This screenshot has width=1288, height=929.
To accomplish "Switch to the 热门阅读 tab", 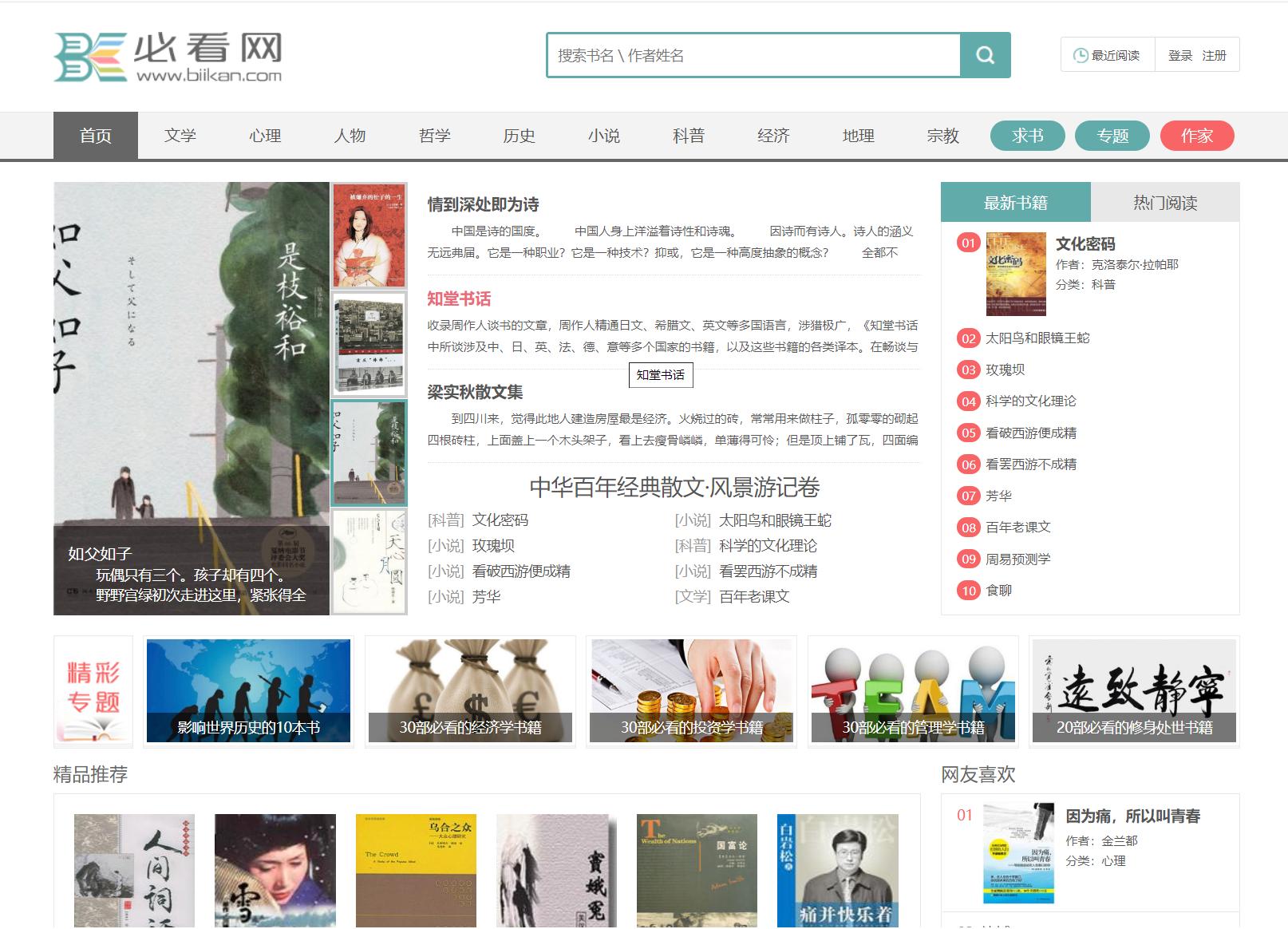I will pyautogui.click(x=1168, y=202).
